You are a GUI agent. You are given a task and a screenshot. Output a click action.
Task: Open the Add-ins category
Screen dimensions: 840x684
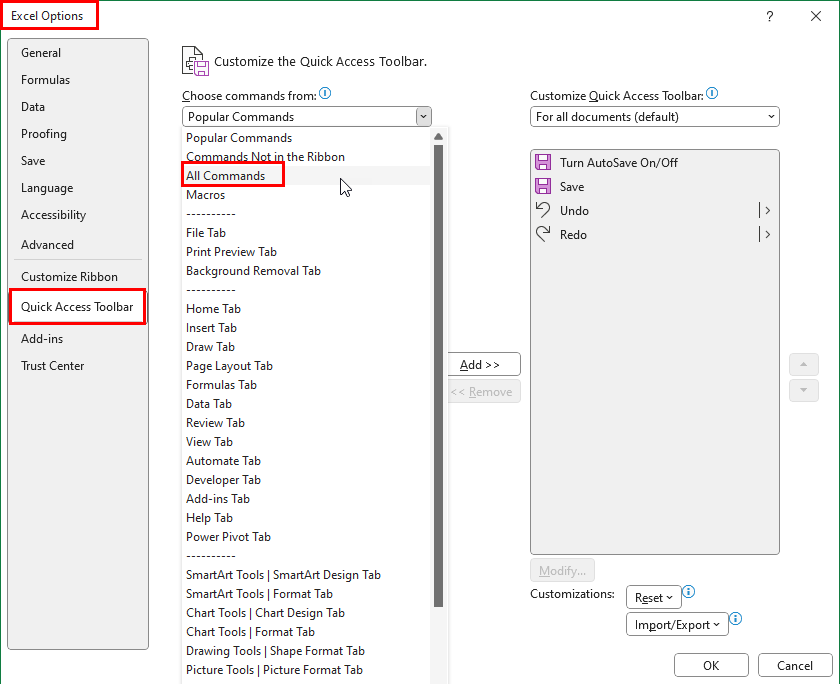click(x=78, y=339)
